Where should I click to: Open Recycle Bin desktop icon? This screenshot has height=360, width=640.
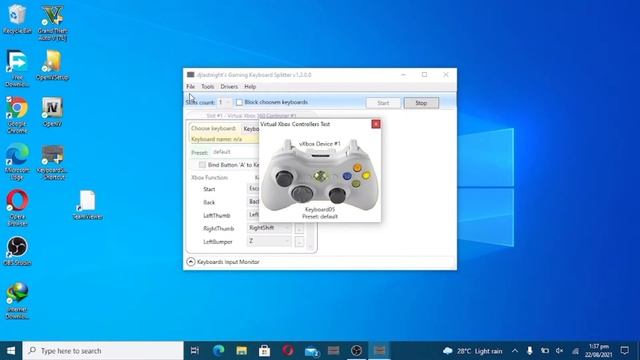point(17,19)
